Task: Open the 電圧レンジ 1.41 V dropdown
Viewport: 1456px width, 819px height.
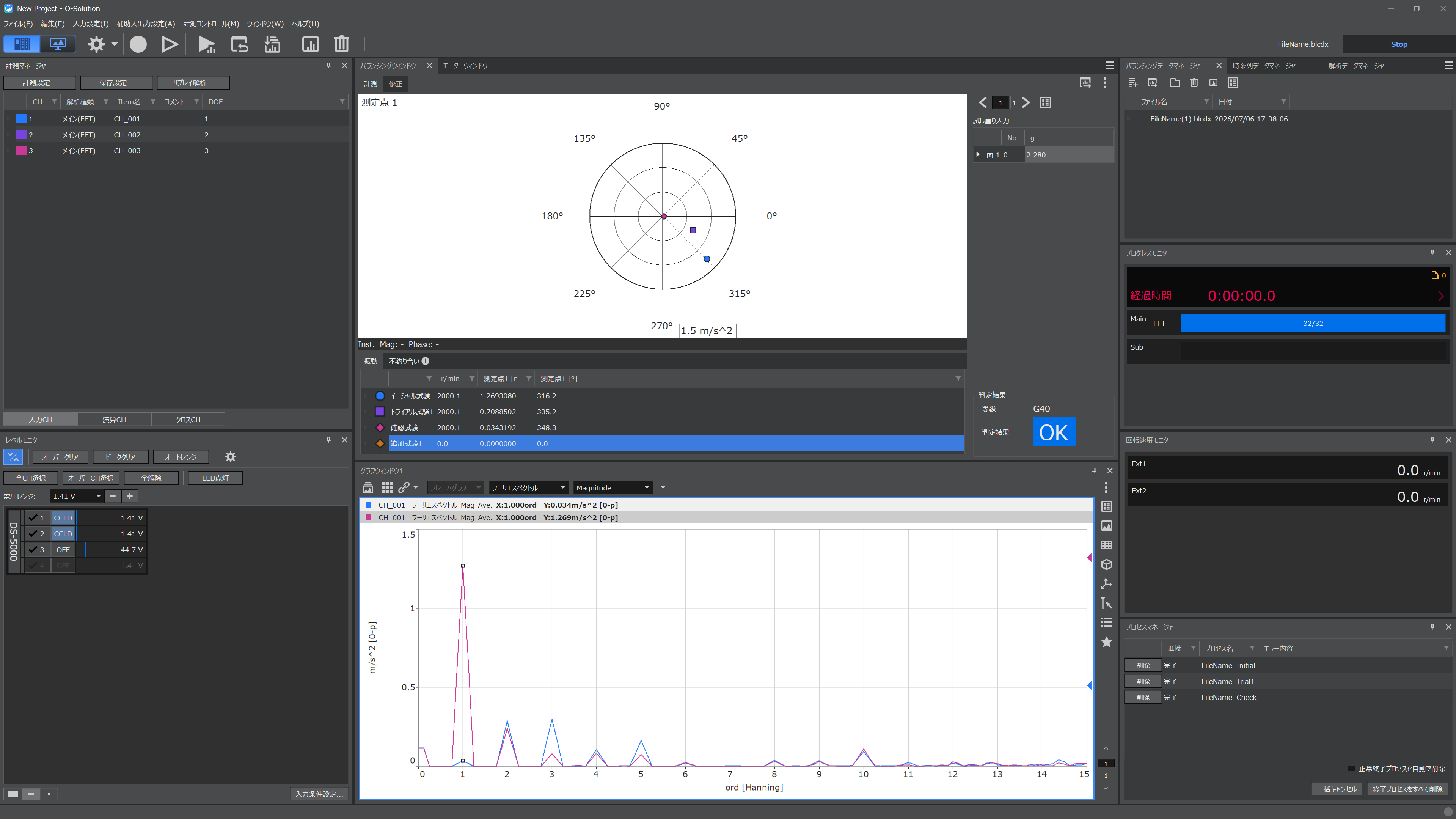Action: click(x=76, y=496)
